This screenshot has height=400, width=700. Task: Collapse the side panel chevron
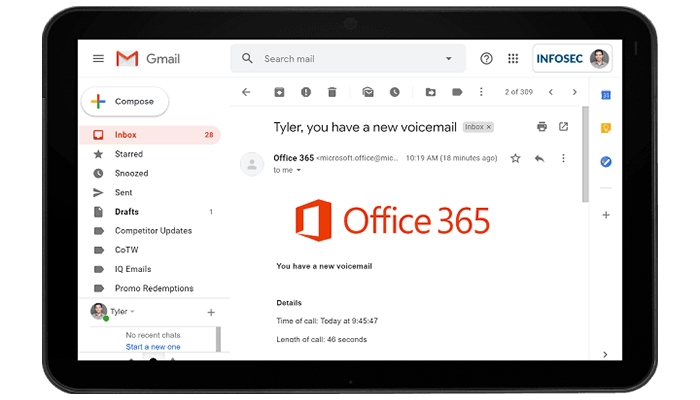(605, 354)
